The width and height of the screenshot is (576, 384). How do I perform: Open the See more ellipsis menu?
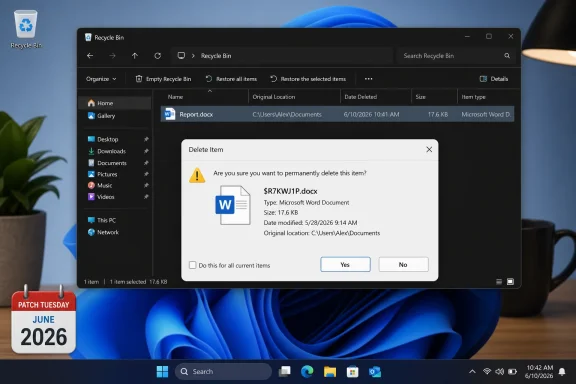[x=368, y=79]
